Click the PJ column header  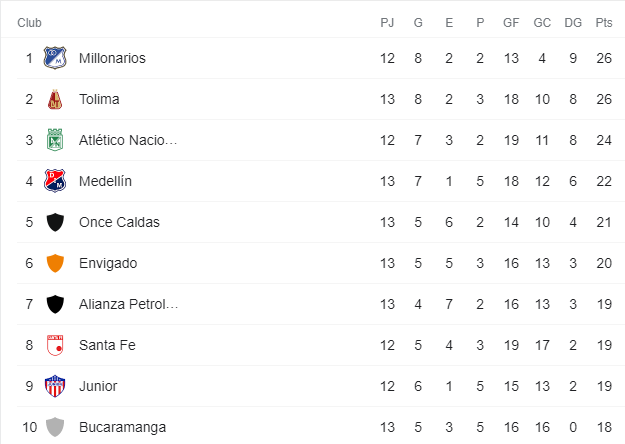click(387, 23)
